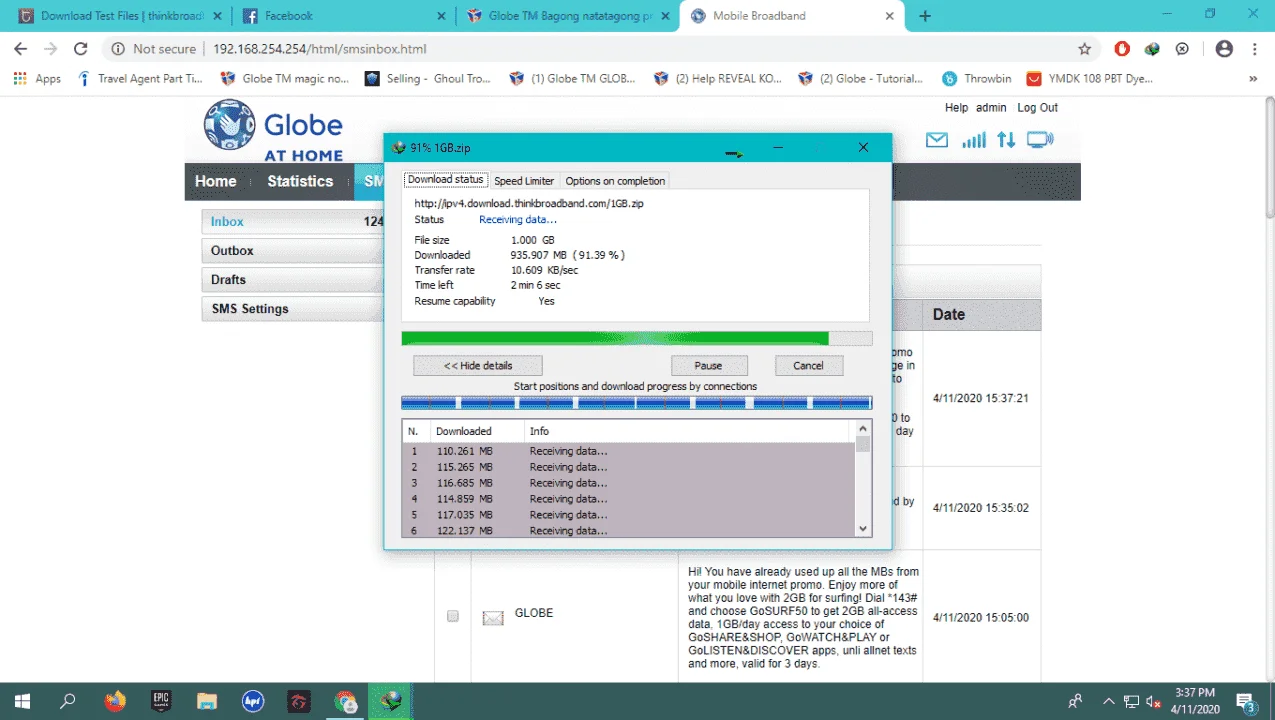Reload the page in Chrome
The width and height of the screenshot is (1275, 720).
tap(81, 49)
